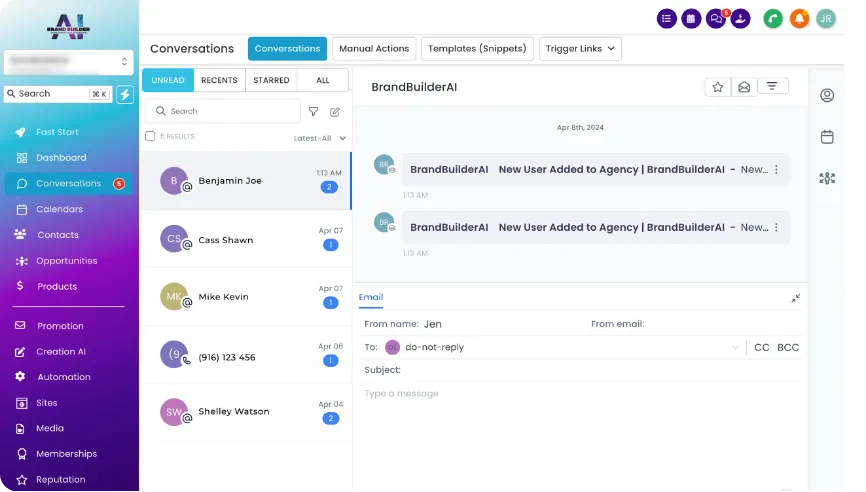
Task: Open Templates (Snippets)
Action: coord(477,49)
